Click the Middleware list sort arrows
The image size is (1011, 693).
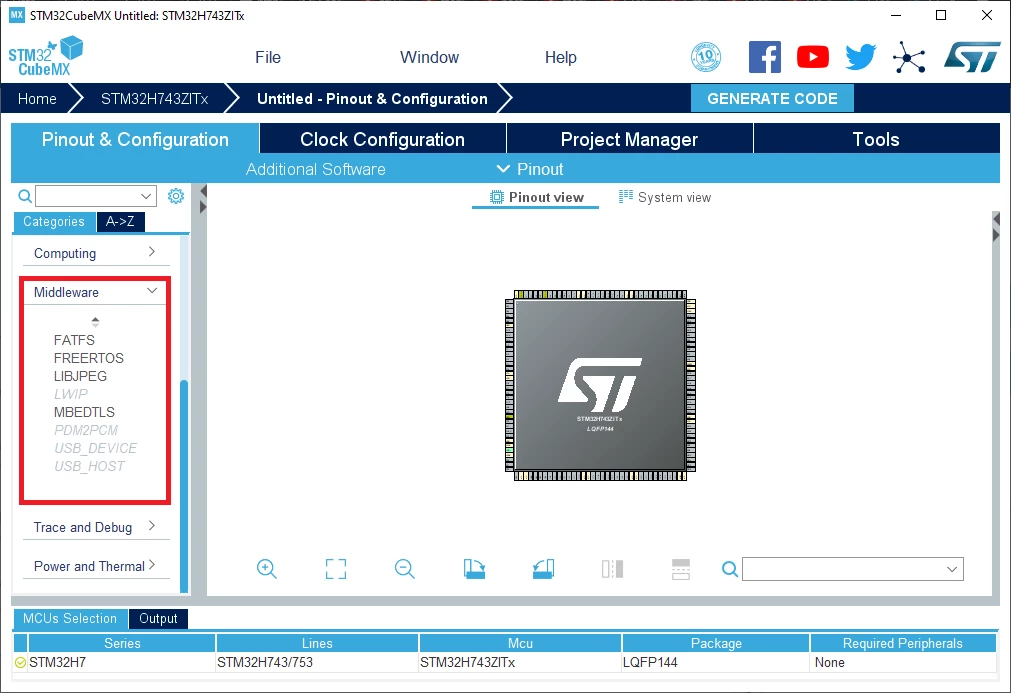(95, 322)
